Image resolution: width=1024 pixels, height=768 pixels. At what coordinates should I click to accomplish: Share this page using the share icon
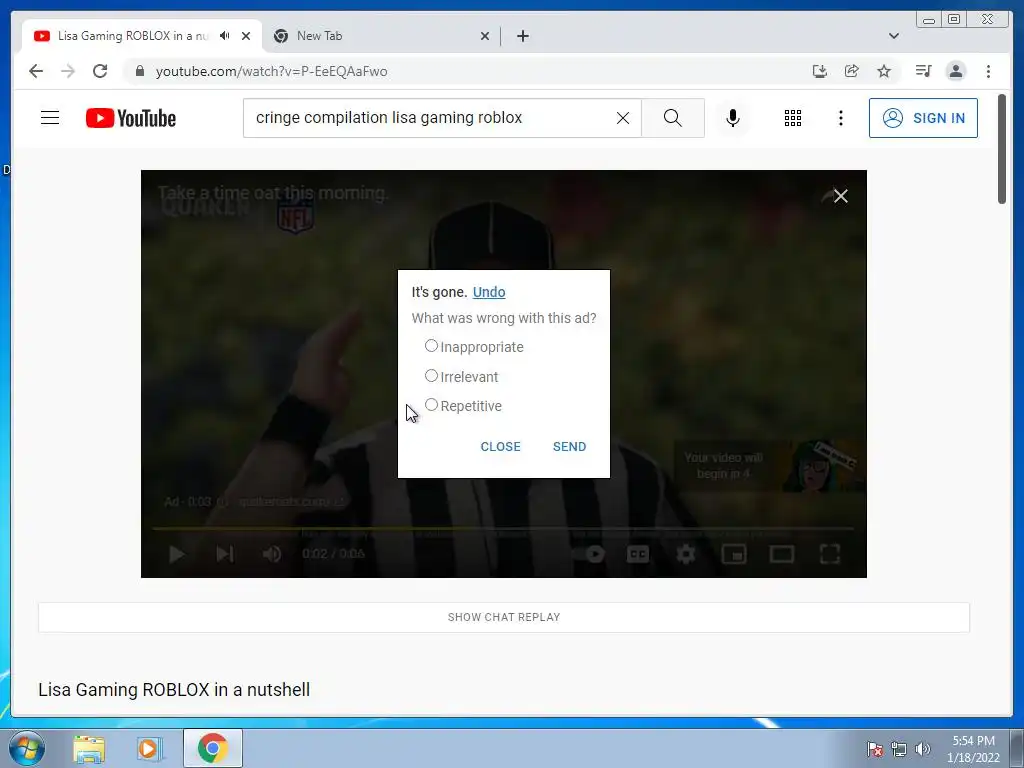pyautogui.click(x=852, y=71)
